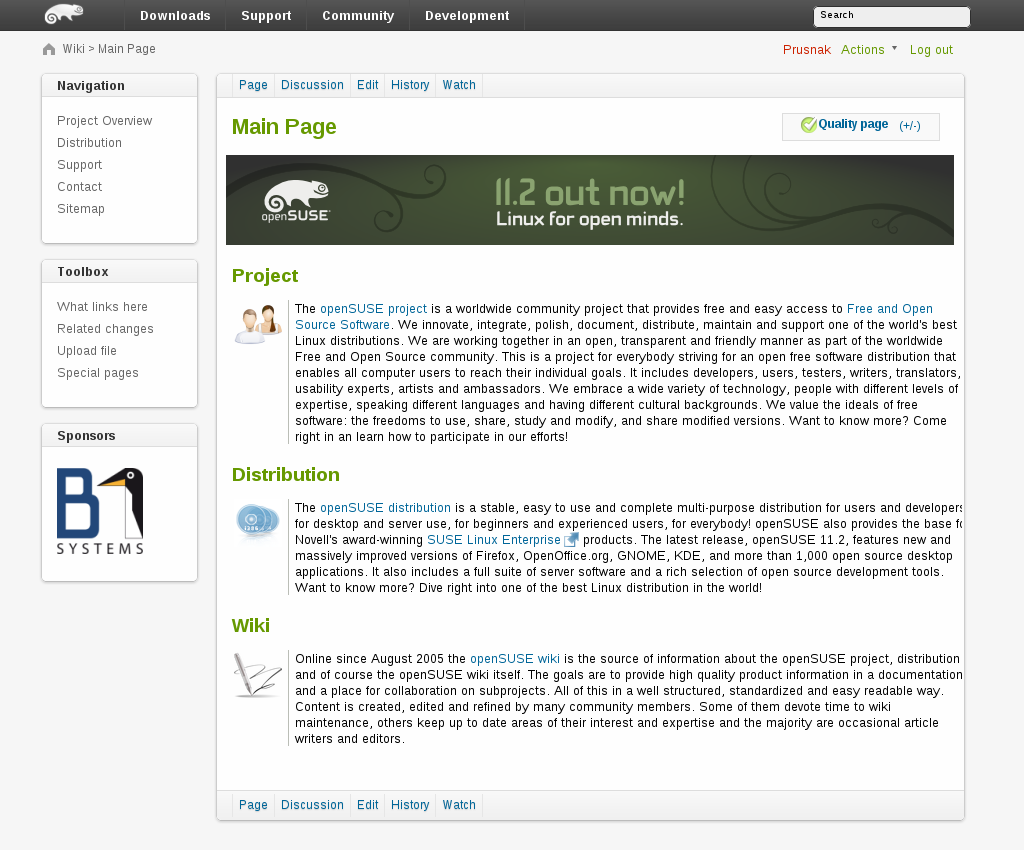Viewport: 1024px width, 850px height.
Task: Click the openSUSE chameleon logo in header
Action: (64, 14)
